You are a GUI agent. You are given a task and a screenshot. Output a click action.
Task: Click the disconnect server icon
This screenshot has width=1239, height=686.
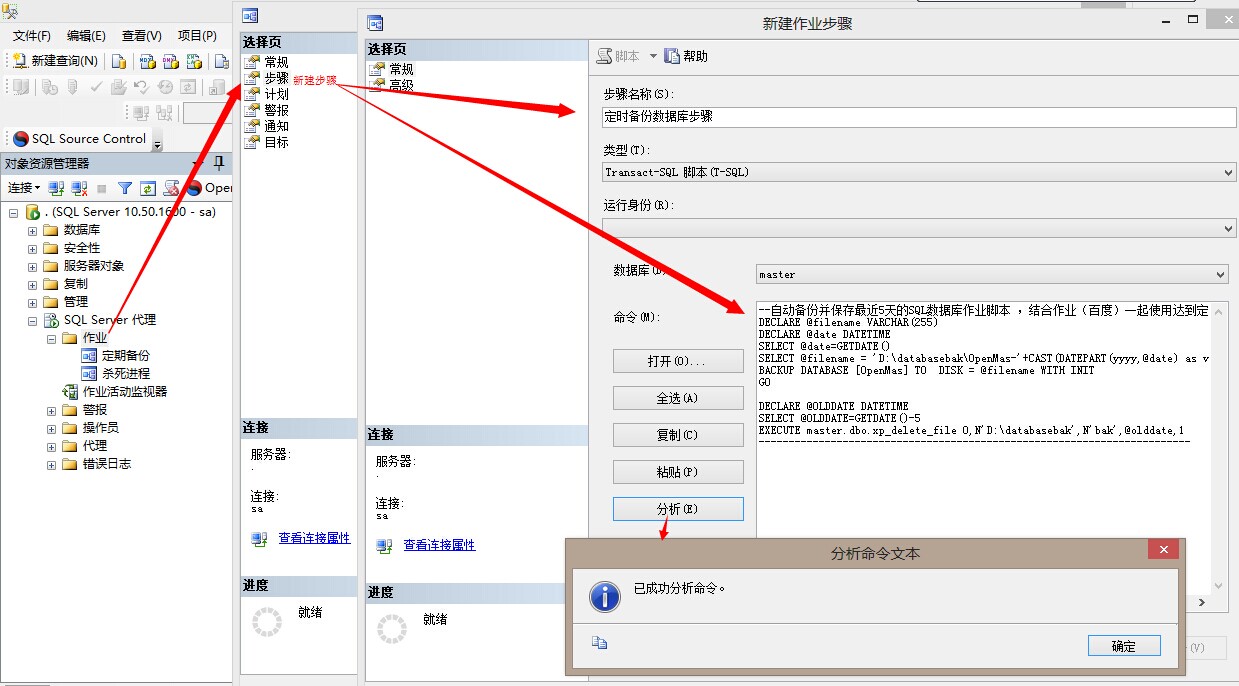tap(80, 188)
